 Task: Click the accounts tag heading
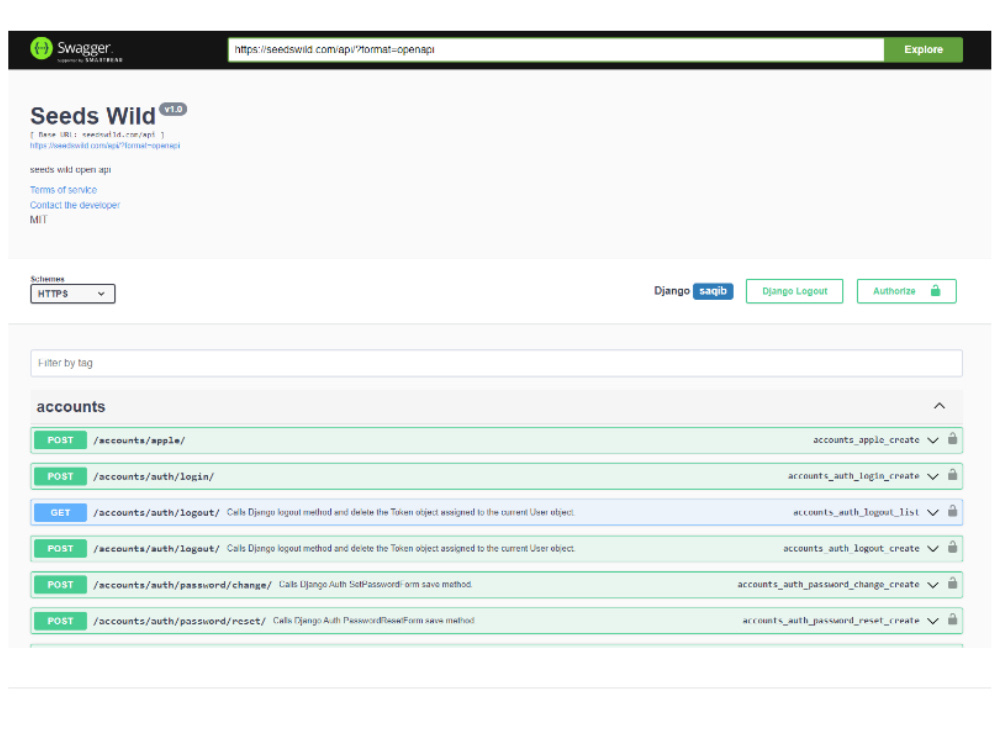(71, 407)
